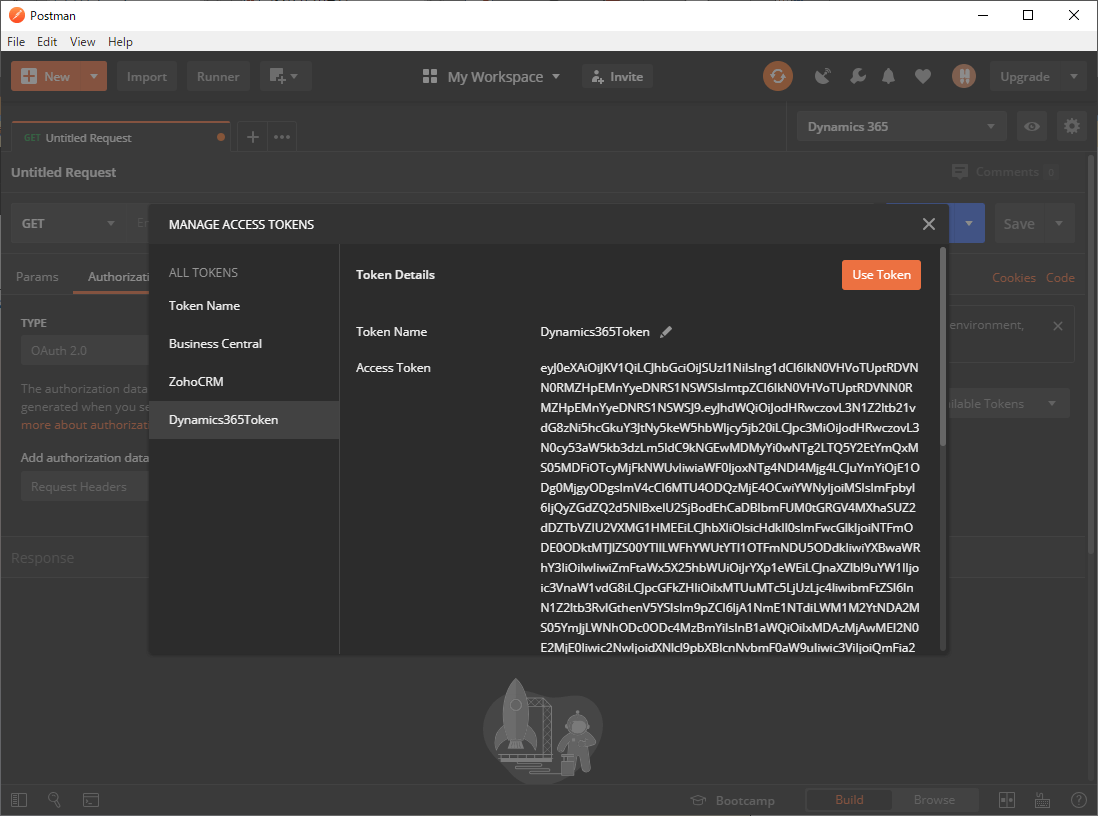Screen dimensions: 1098x816
Task: Click the sync status icon
Action: tap(777, 76)
